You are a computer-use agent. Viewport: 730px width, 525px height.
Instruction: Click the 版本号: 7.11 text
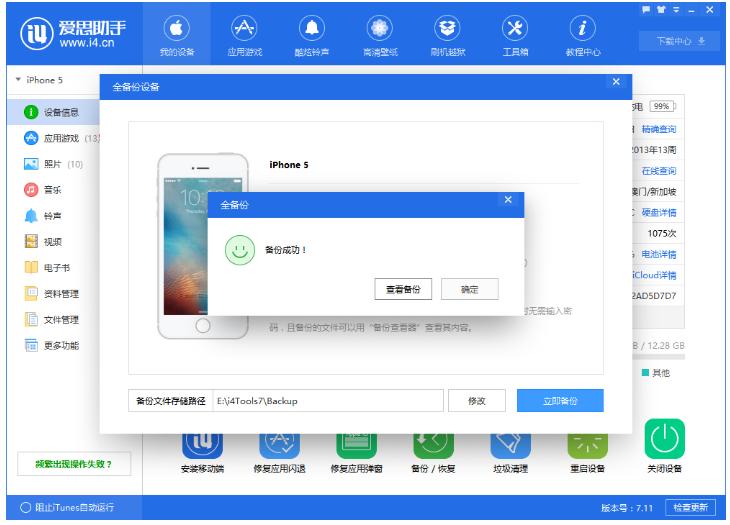[x=627, y=508]
